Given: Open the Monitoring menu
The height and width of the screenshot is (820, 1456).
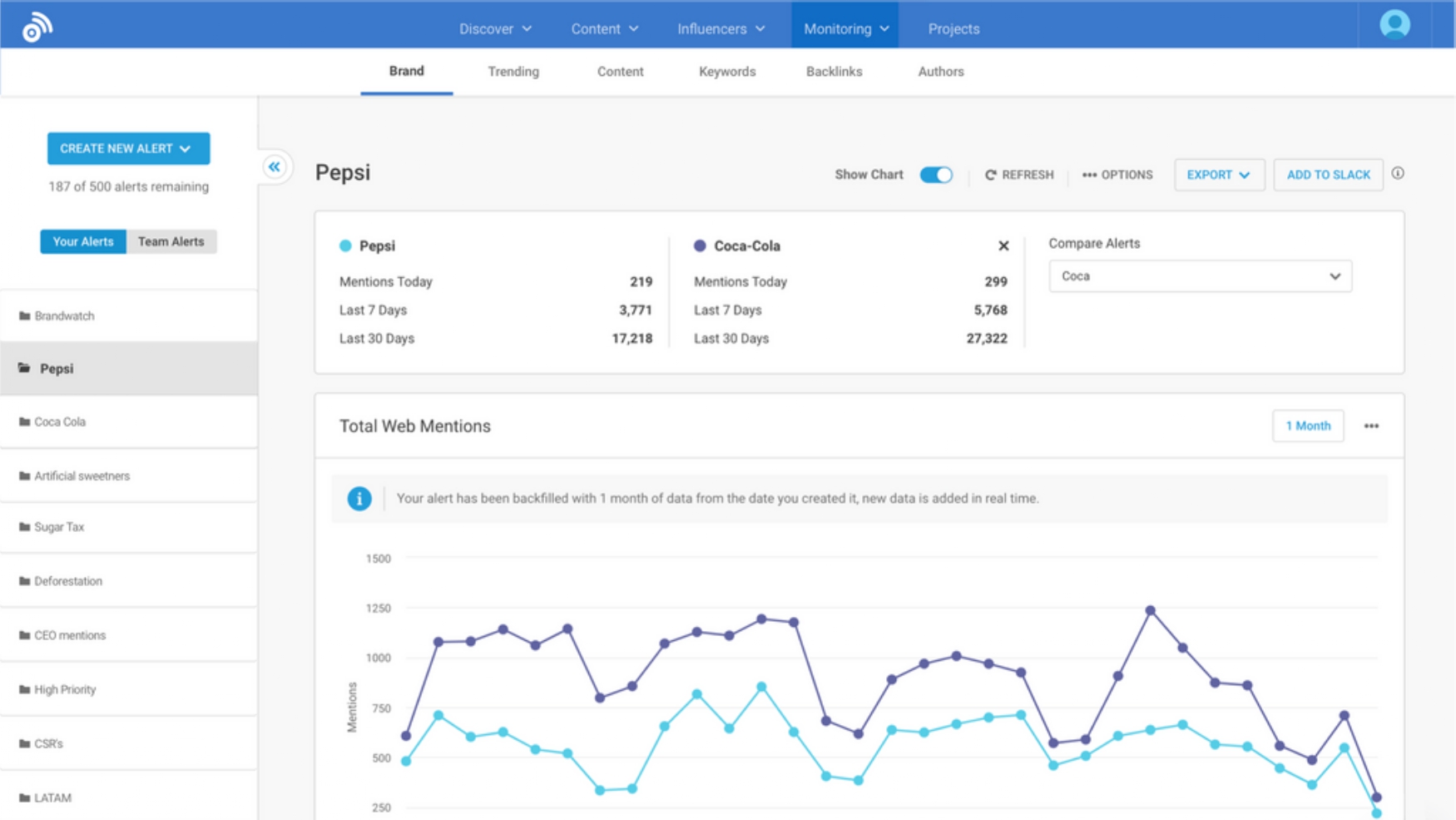Looking at the screenshot, I should (844, 27).
